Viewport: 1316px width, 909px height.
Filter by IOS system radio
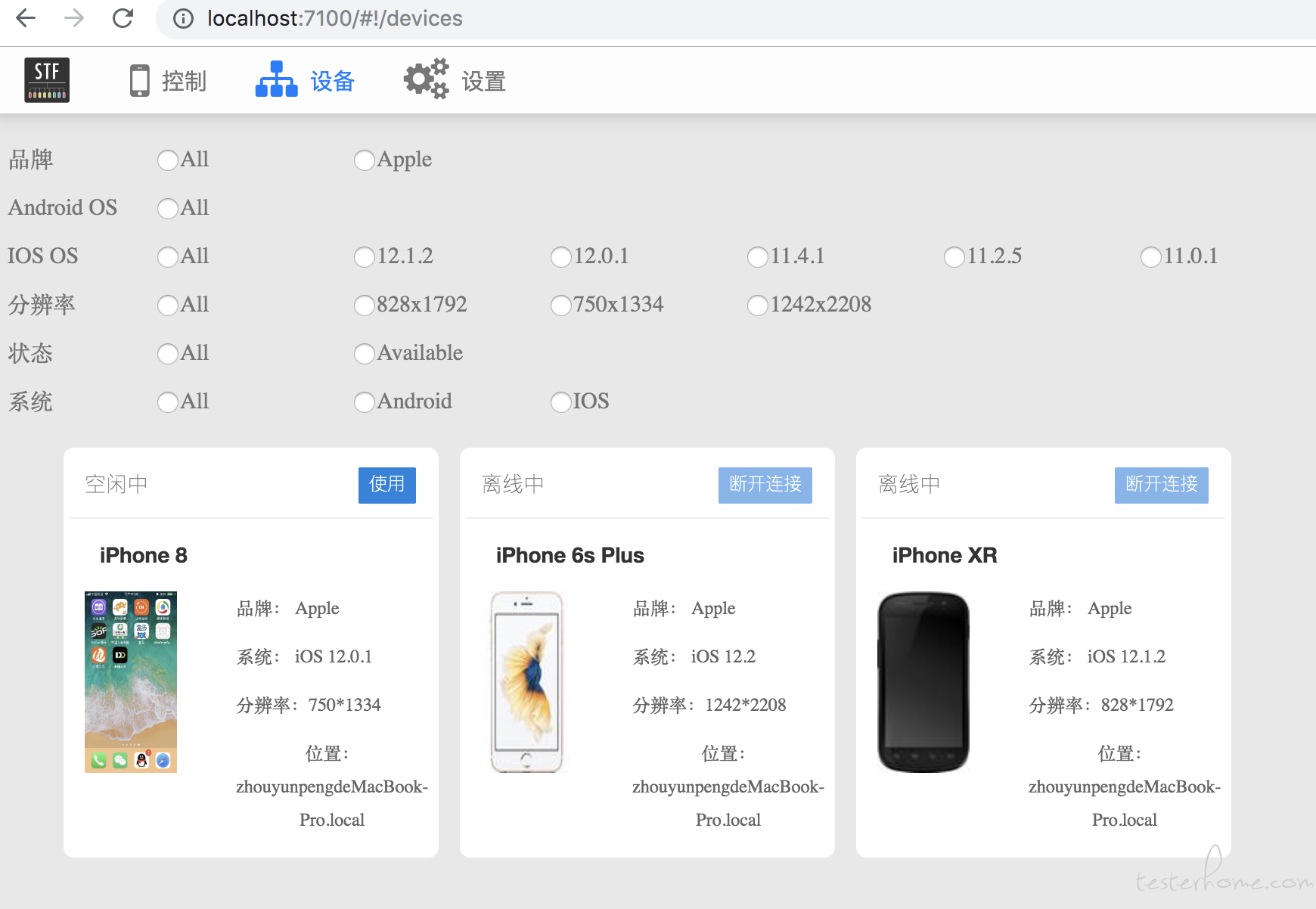point(561,402)
